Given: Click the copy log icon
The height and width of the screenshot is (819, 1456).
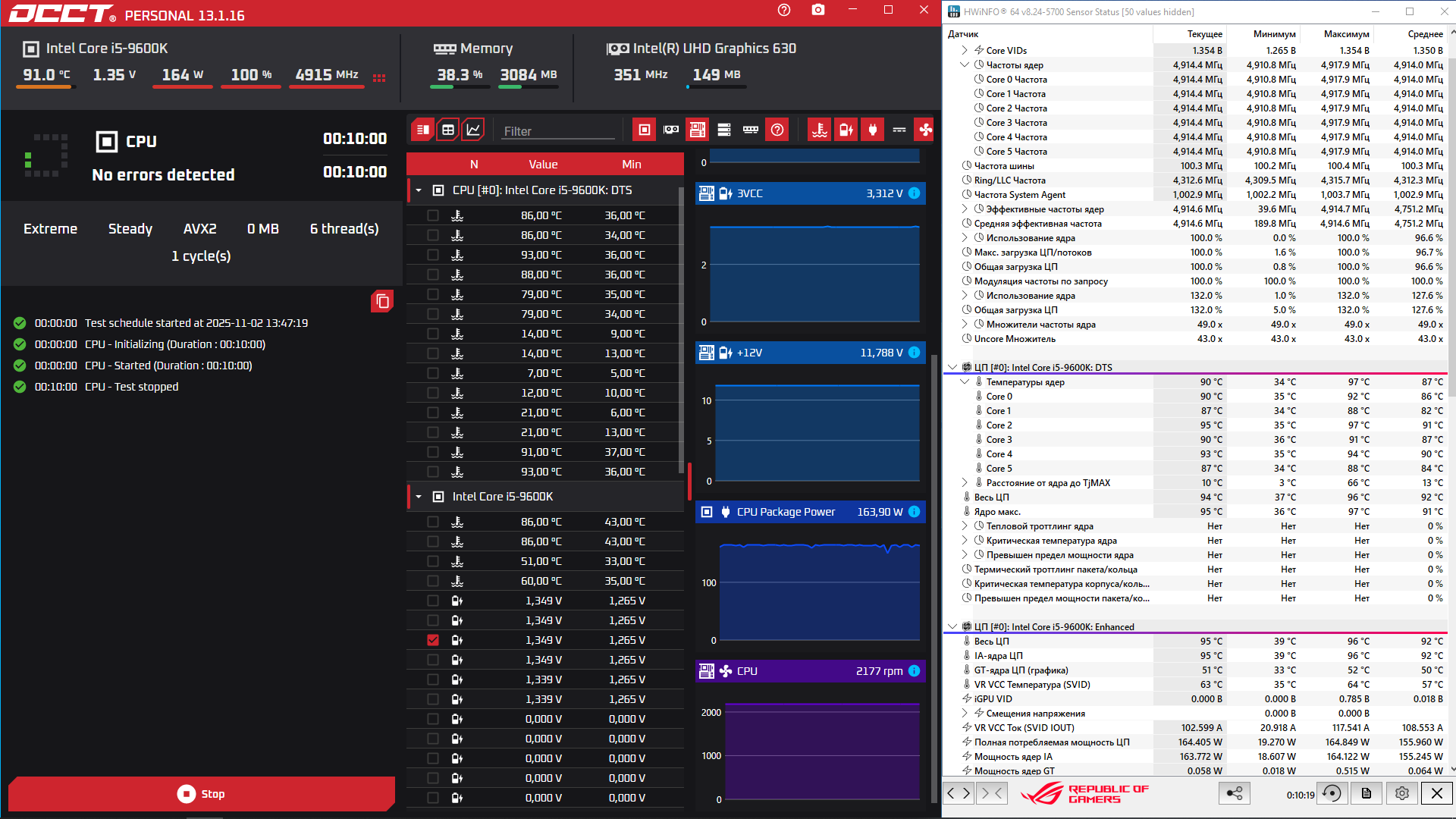Looking at the screenshot, I should 382,302.
